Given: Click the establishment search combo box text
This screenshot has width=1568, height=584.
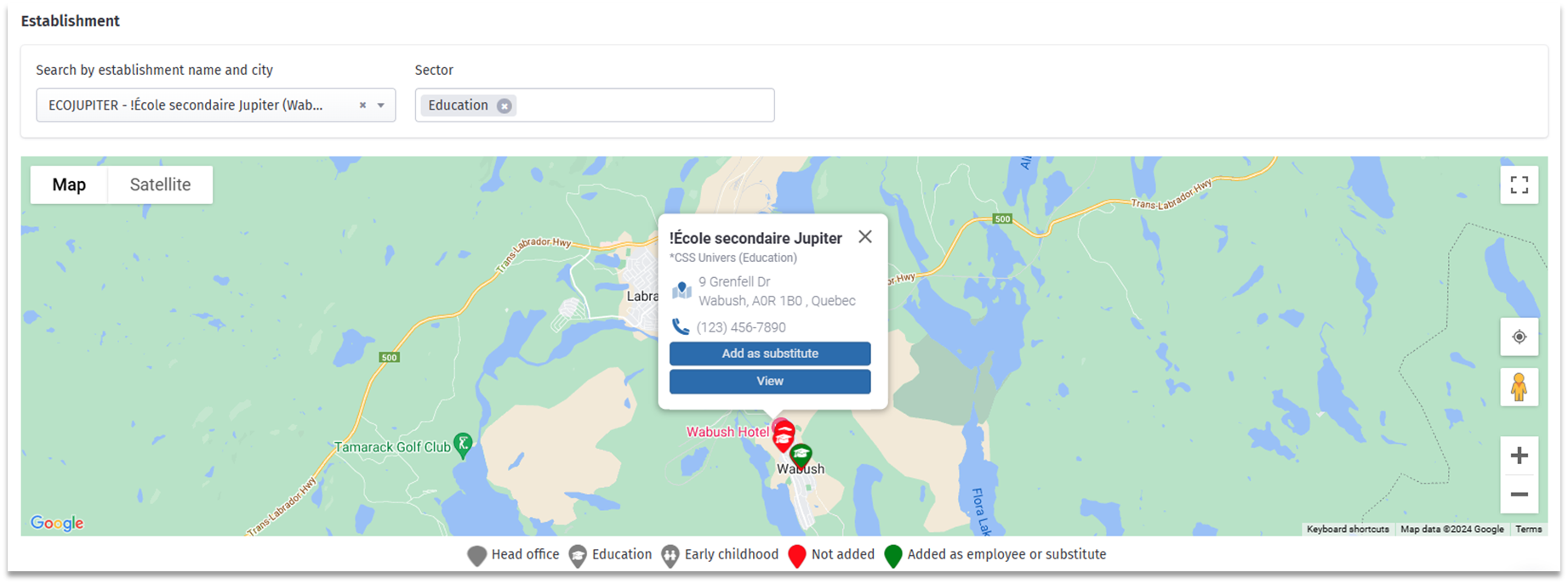Looking at the screenshot, I should coord(185,105).
